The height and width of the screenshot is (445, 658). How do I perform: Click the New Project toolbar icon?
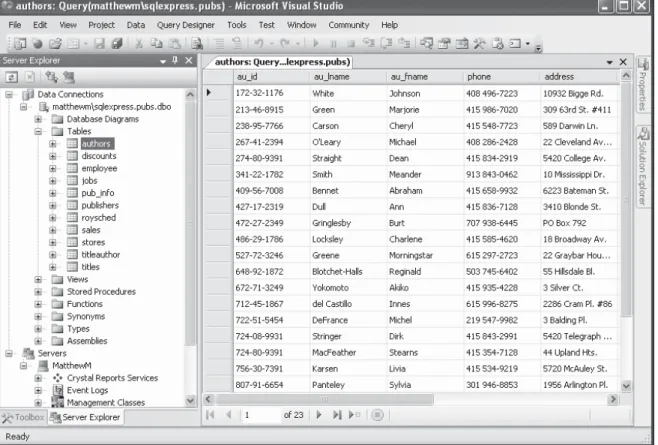pos(20,43)
